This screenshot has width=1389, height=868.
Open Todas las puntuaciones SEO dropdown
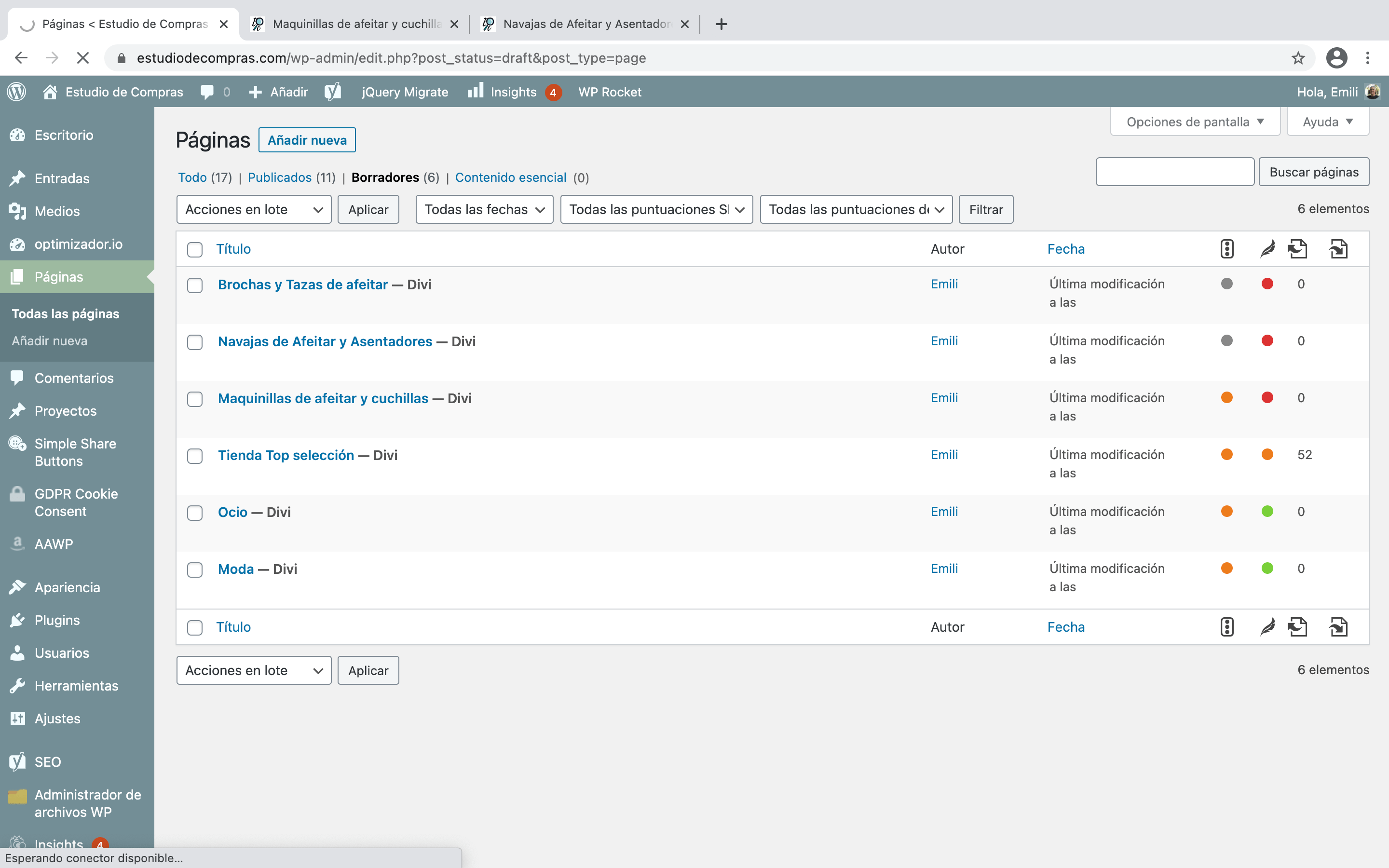pyautogui.click(x=656, y=210)
